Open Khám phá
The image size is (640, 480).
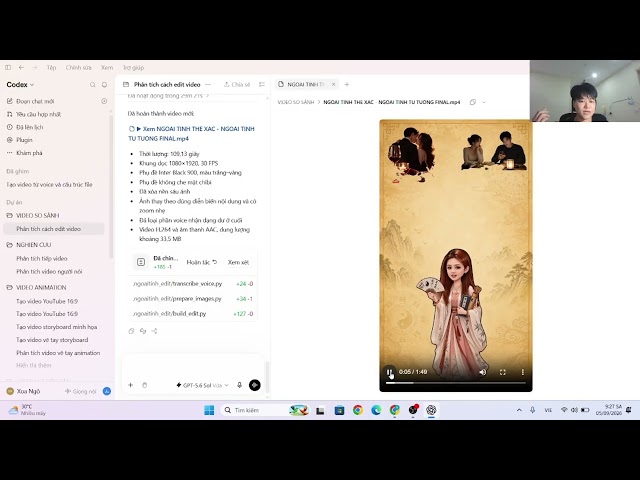coord(29,153)
